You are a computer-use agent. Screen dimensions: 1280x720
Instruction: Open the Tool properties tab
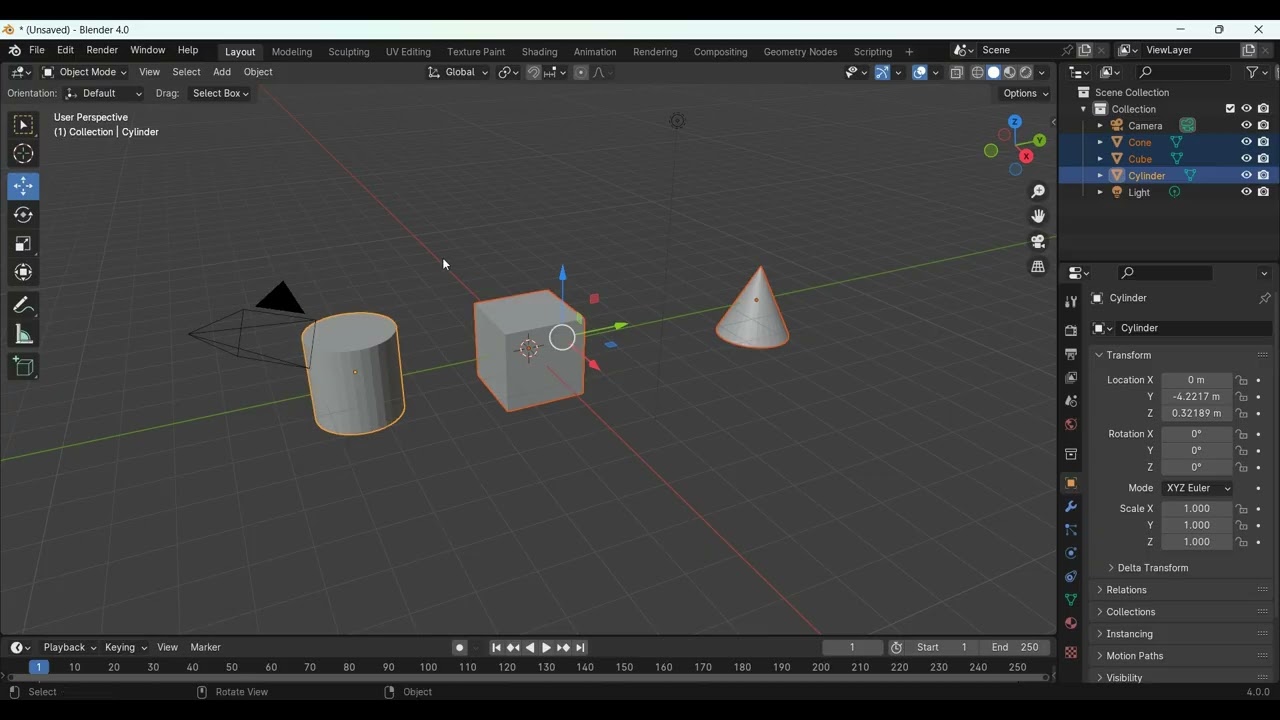1071,301
